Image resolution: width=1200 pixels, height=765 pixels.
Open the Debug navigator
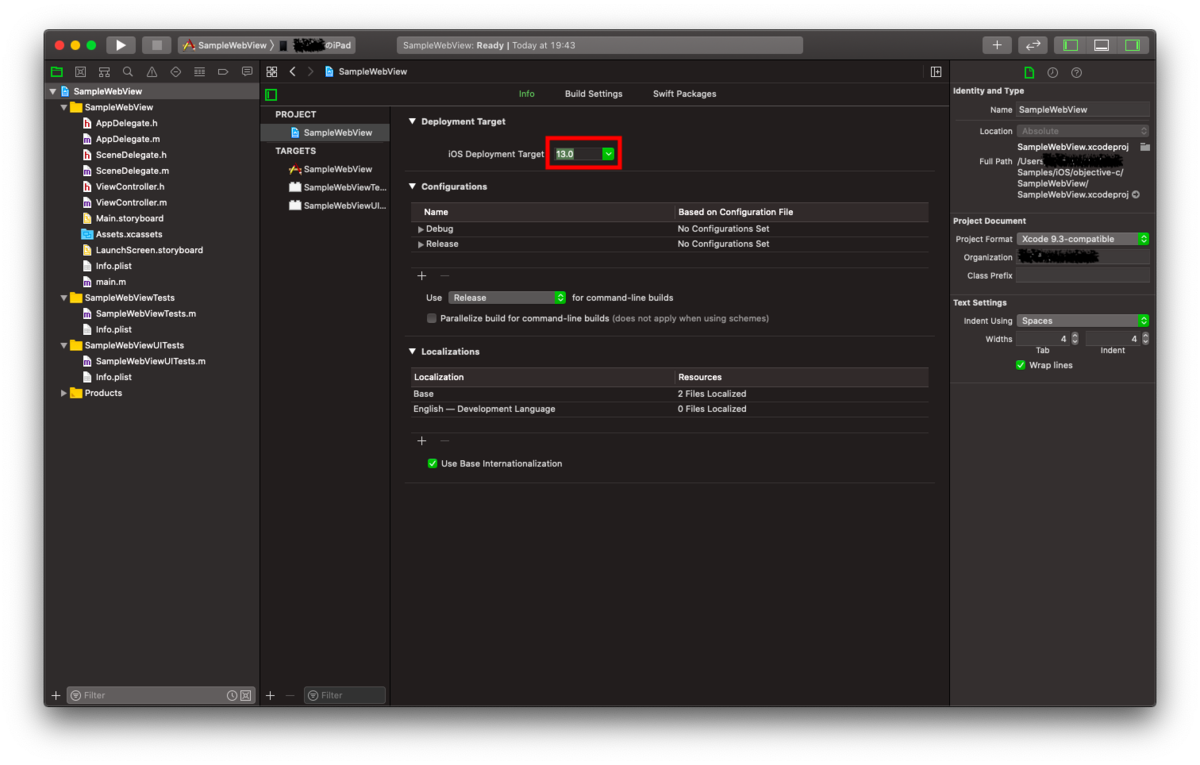coord(199,72)
